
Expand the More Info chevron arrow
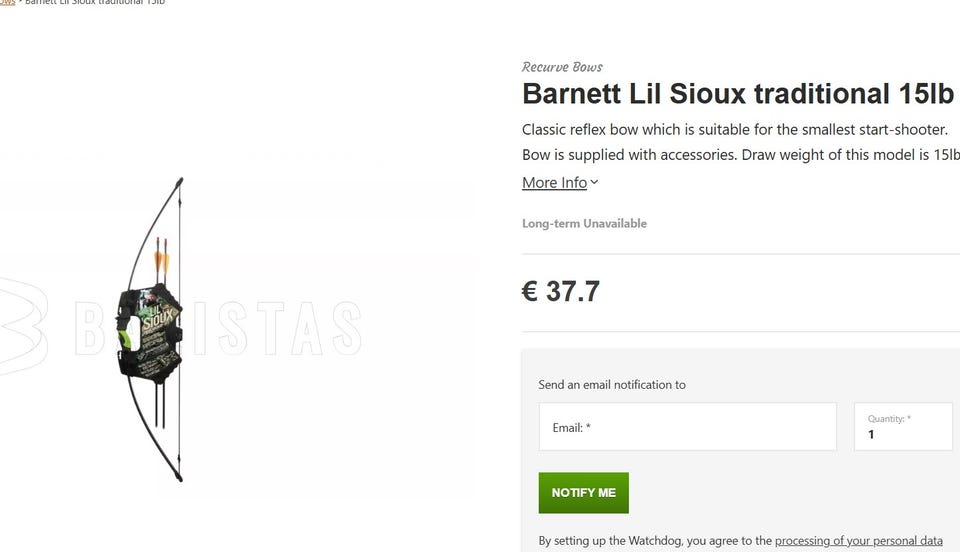point(594,182)
